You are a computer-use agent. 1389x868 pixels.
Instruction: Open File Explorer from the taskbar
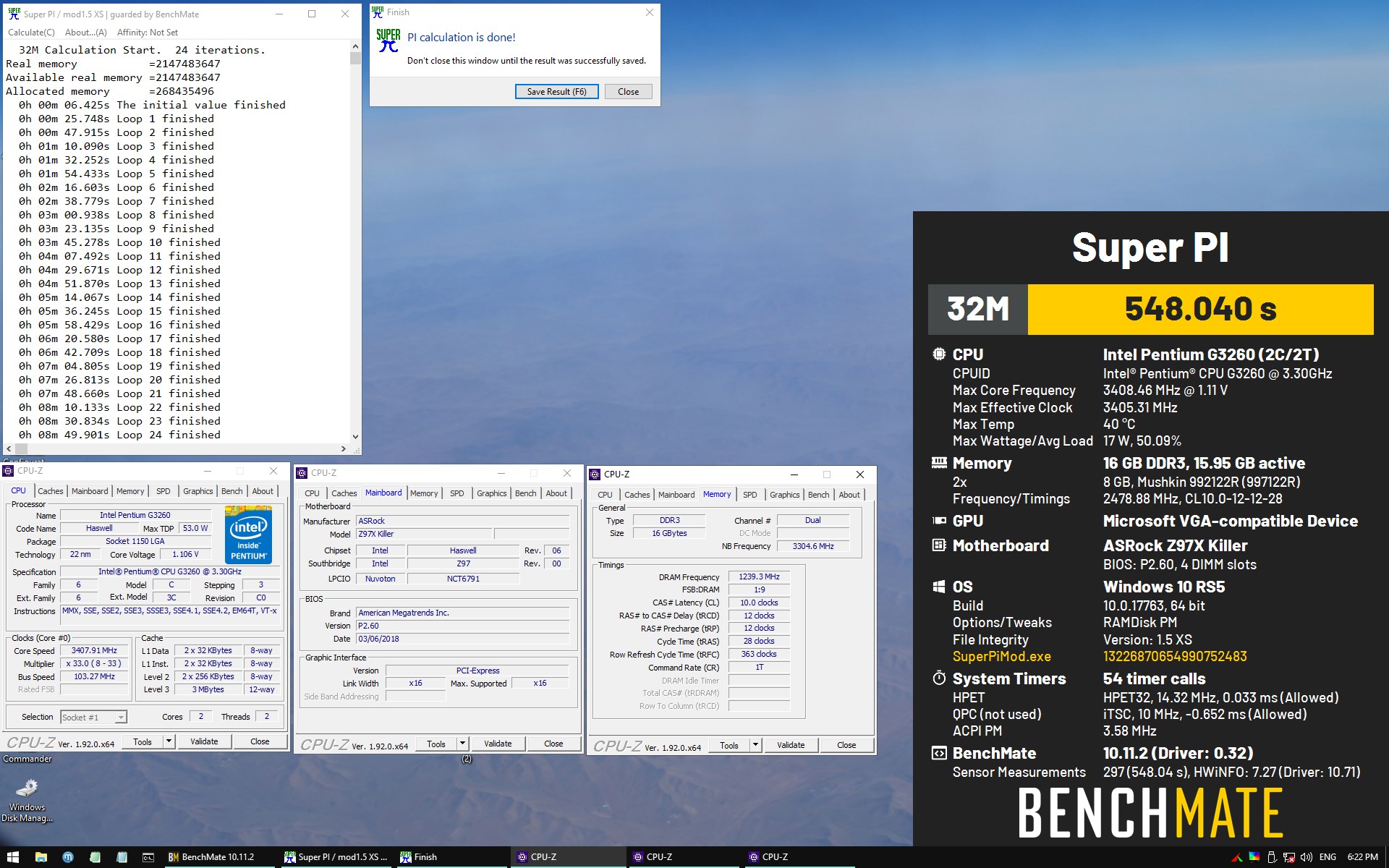coord(41,857)
